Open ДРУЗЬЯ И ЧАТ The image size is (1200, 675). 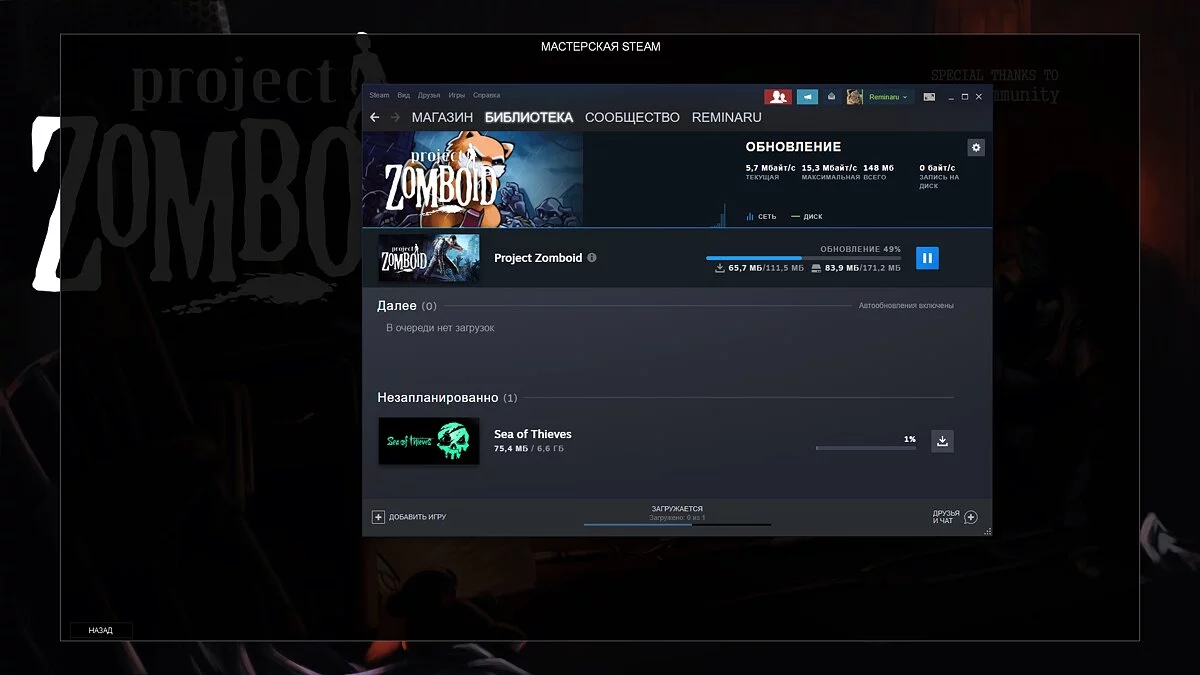(946, 517)
